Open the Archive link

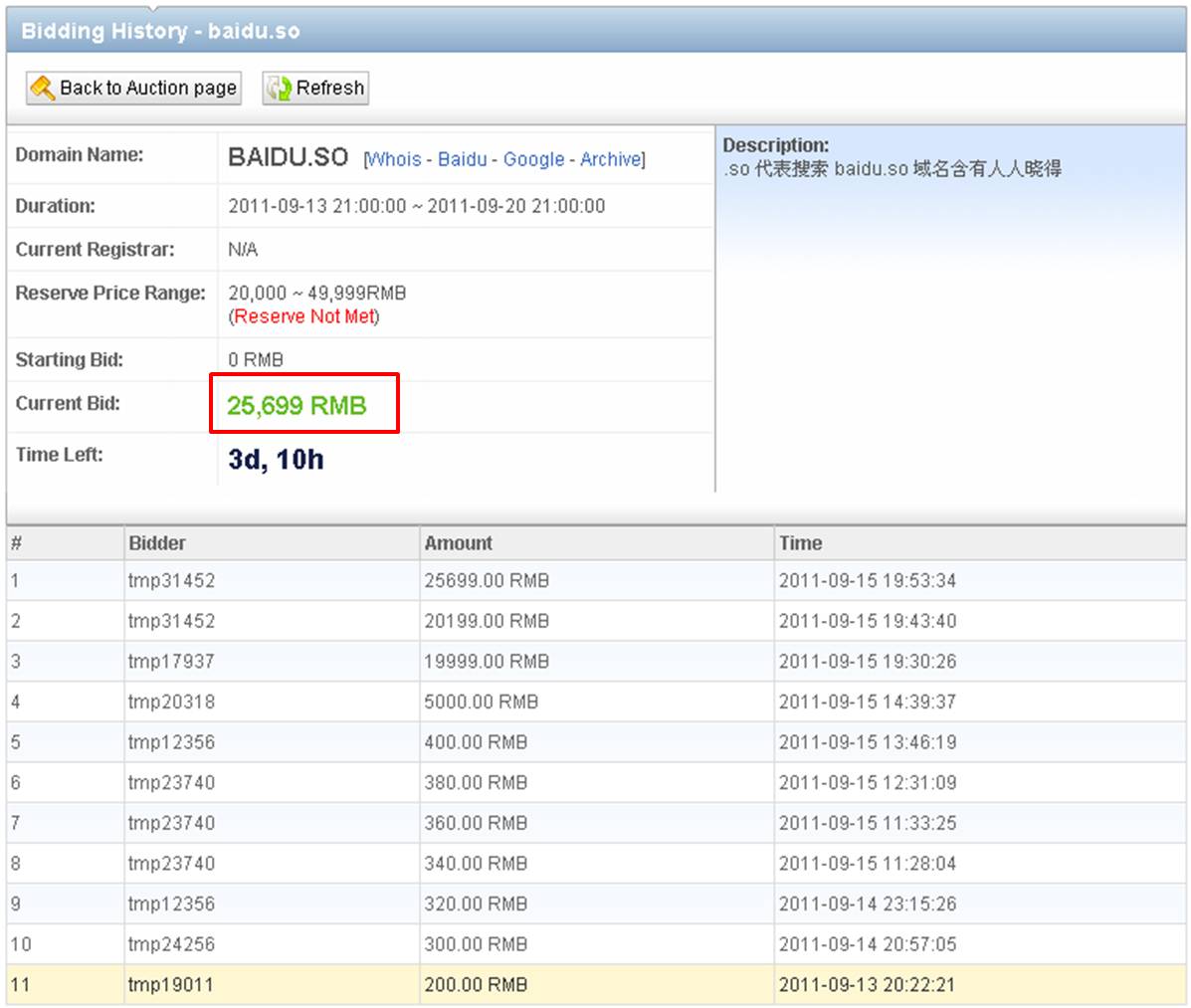[x=610, y=159]
